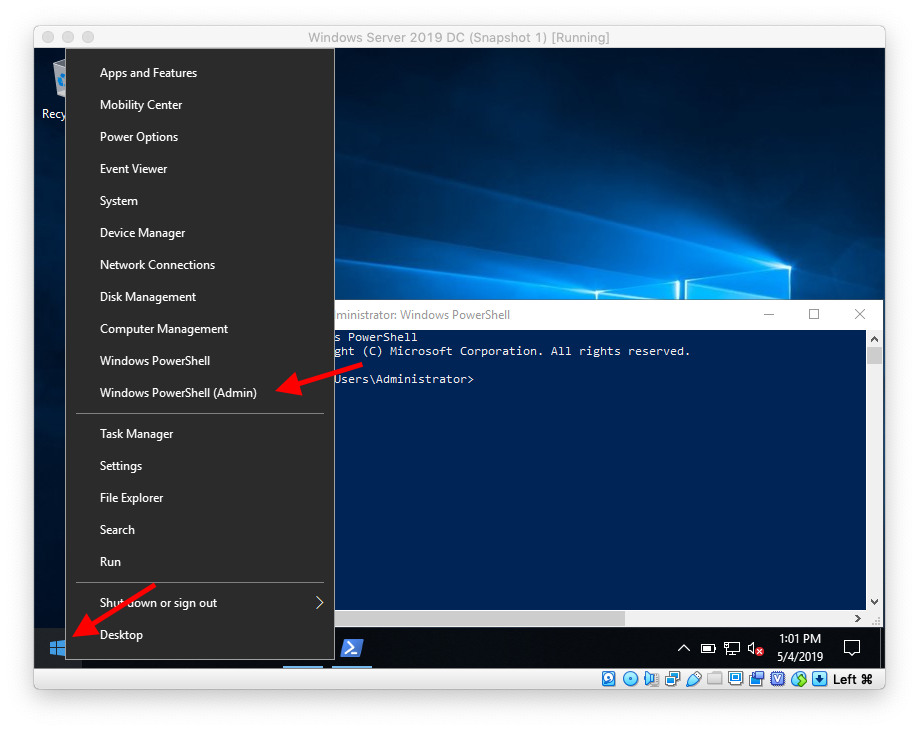
Task: Unmute the system volume in the tray
Action: click(756, 648)
